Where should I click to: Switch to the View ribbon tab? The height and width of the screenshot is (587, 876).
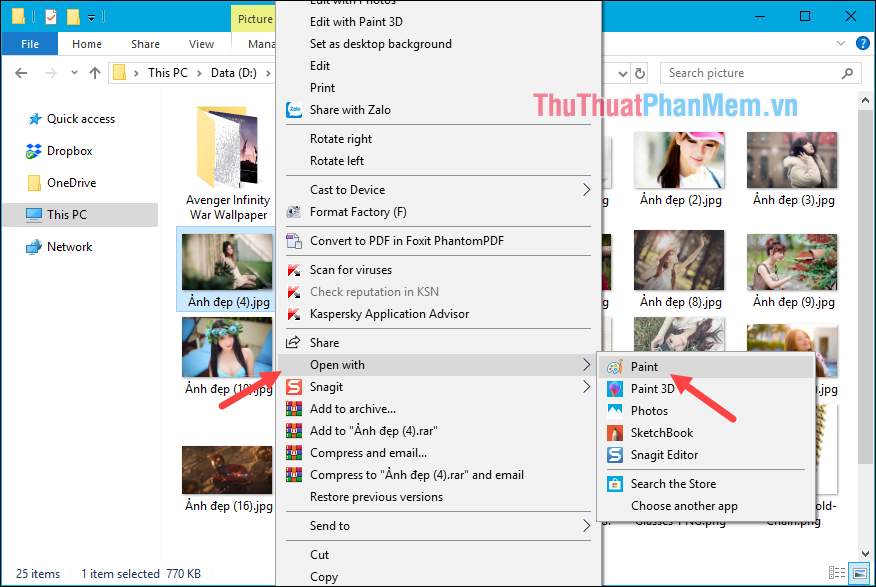click(201, 43)
